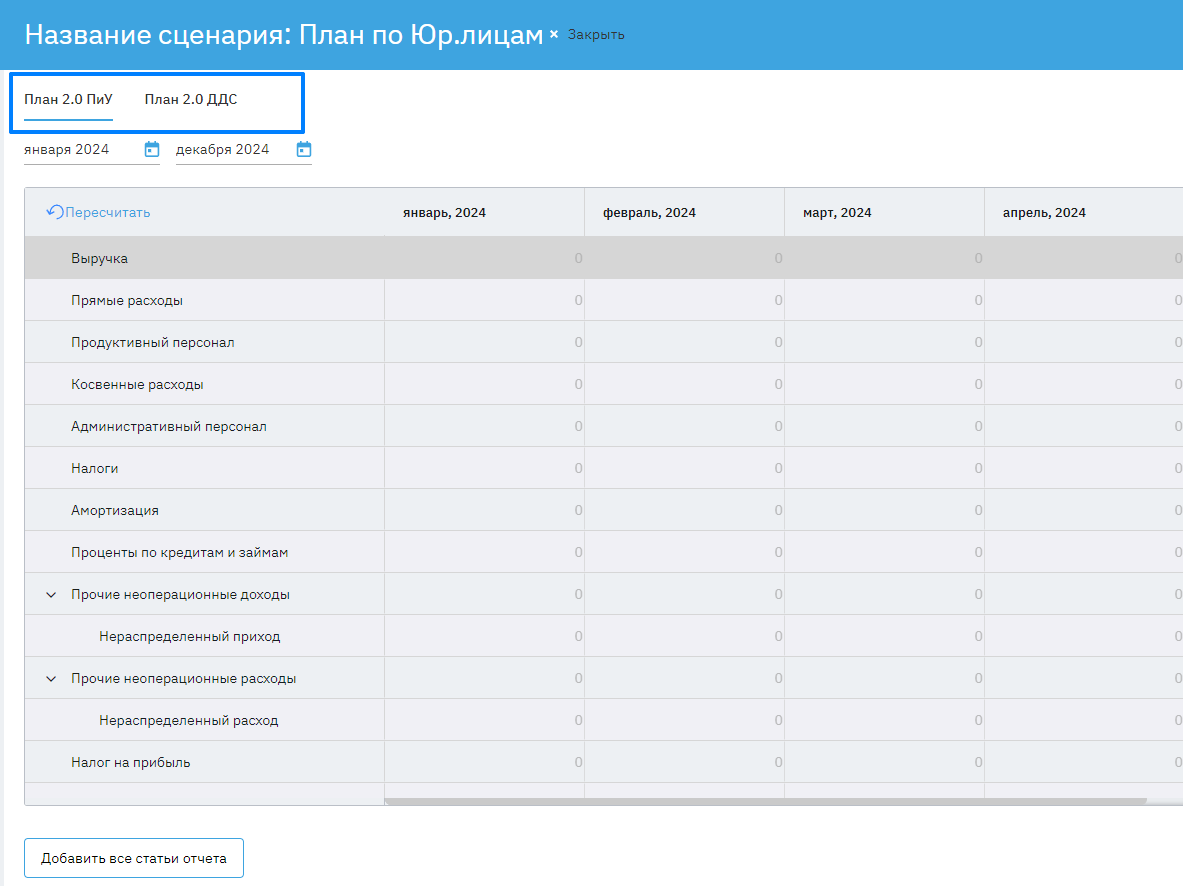The image size is (1183, 886).
Task: Click the recalculate arrow icon
Action: (55, 212)
